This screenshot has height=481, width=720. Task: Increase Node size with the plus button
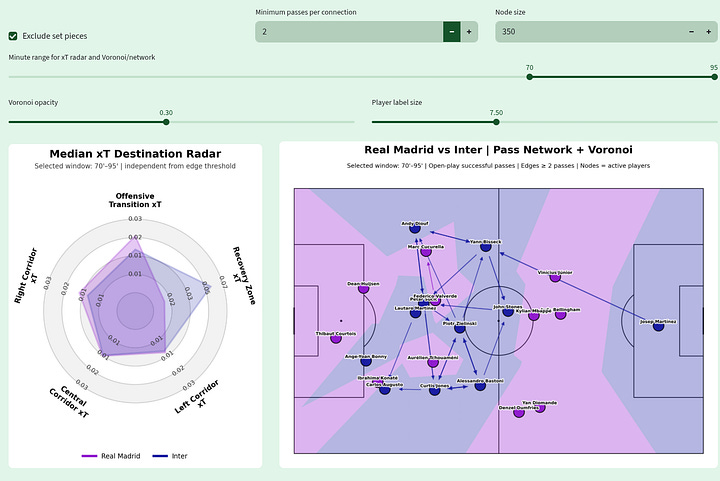pos(709,32)
